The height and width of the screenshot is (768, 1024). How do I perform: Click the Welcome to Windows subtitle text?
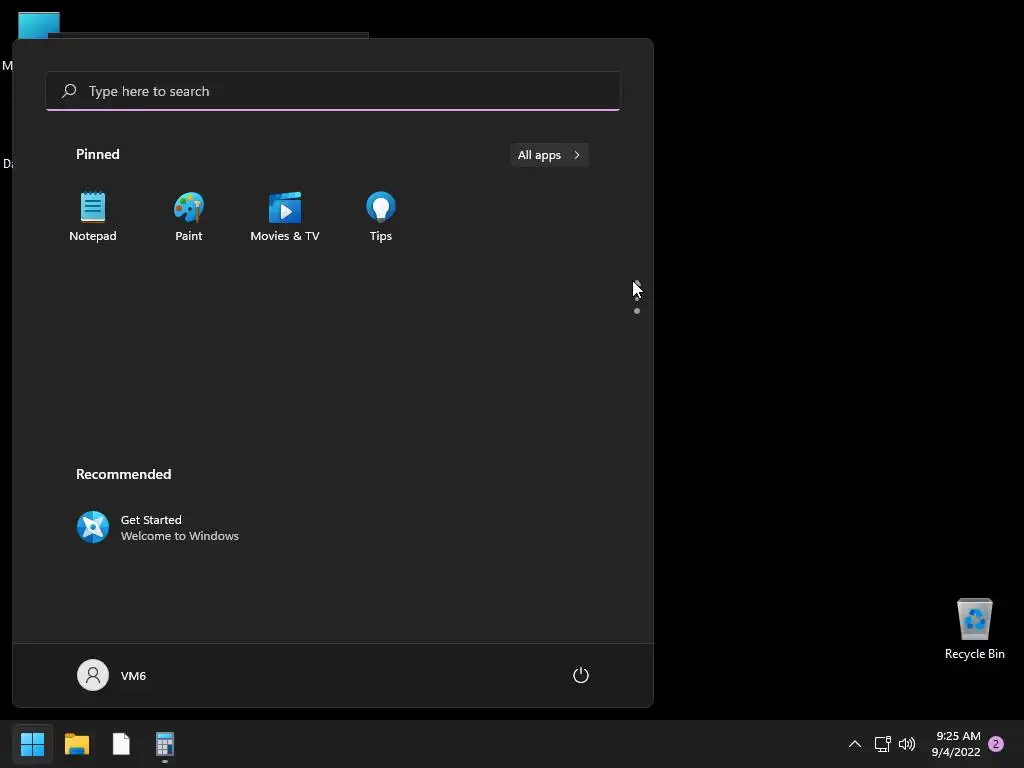180,536
